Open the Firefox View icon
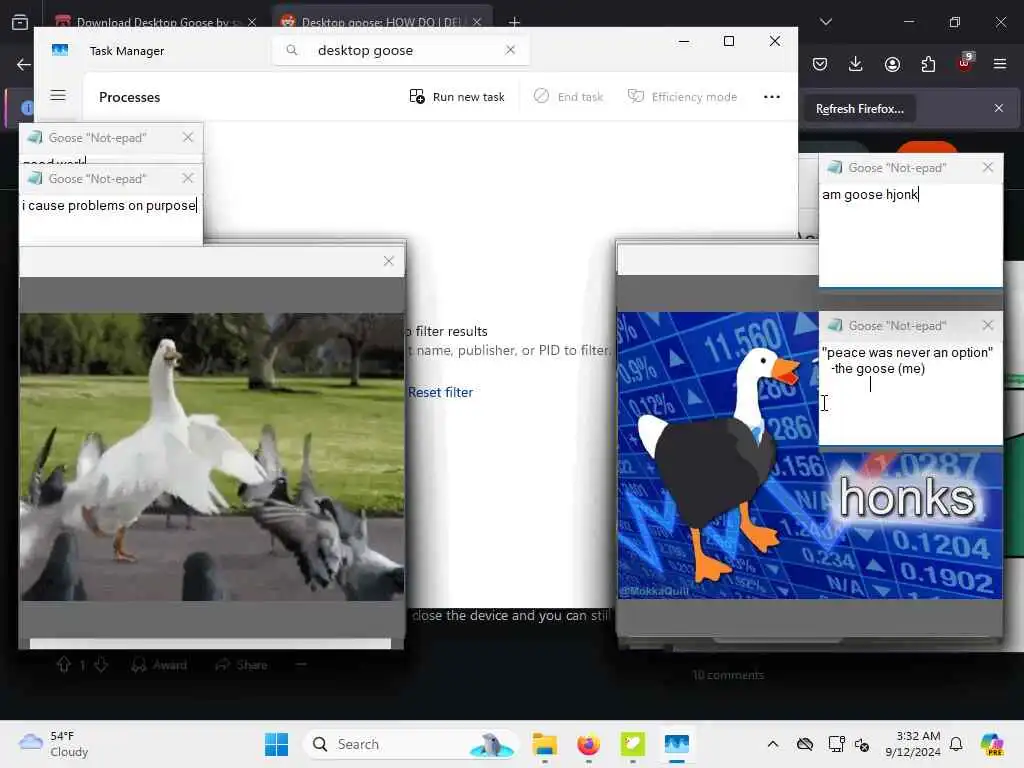The image size is (1024, 768). 20,22
